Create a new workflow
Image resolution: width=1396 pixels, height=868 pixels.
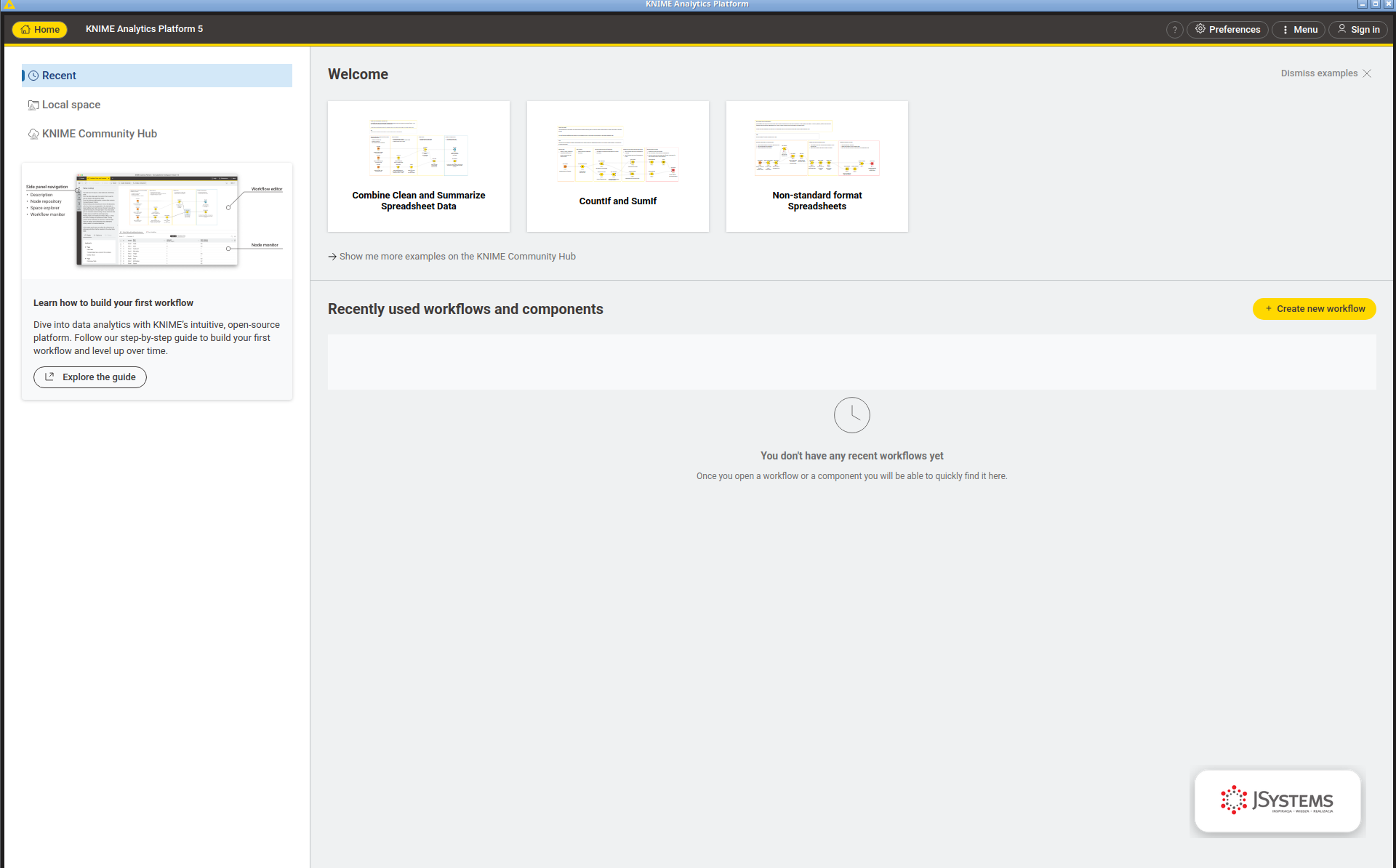point(1315,309)
